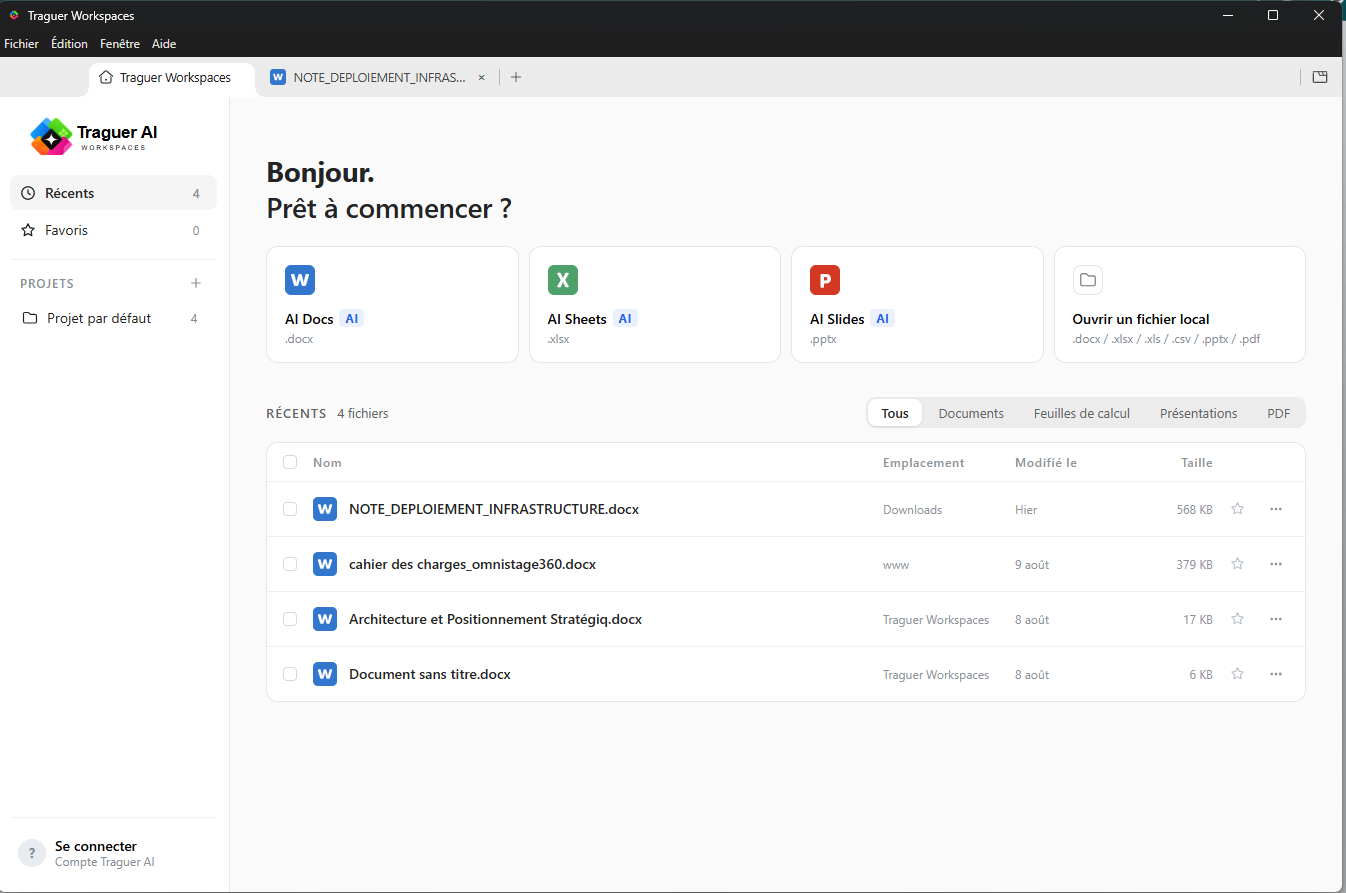The image size is (1346, 893).
Task: Star Architecture et Positionnement Stratégiq.docx
Action: pyautogui.click(x=1237, y=619)
